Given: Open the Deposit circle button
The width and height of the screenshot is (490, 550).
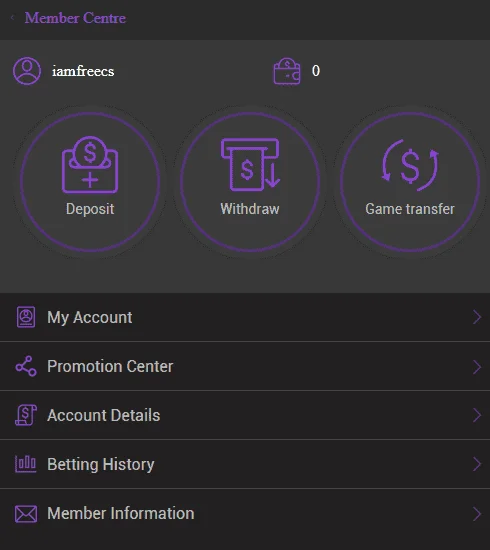Looking at the screenshot, I should pyautogui.click(x=90, y=182).
